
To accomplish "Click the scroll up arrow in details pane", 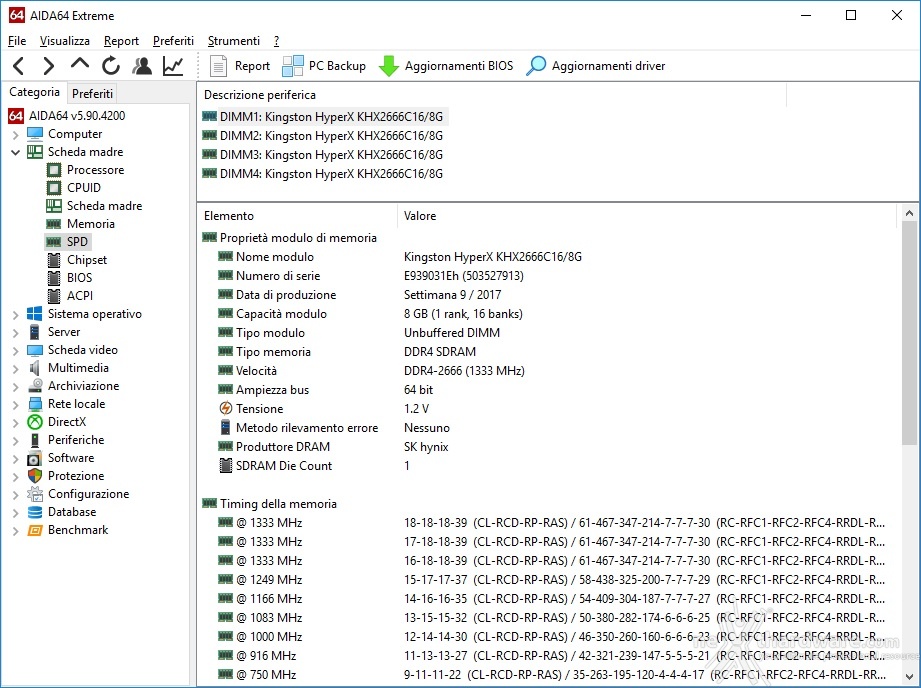I will (909, 213).
